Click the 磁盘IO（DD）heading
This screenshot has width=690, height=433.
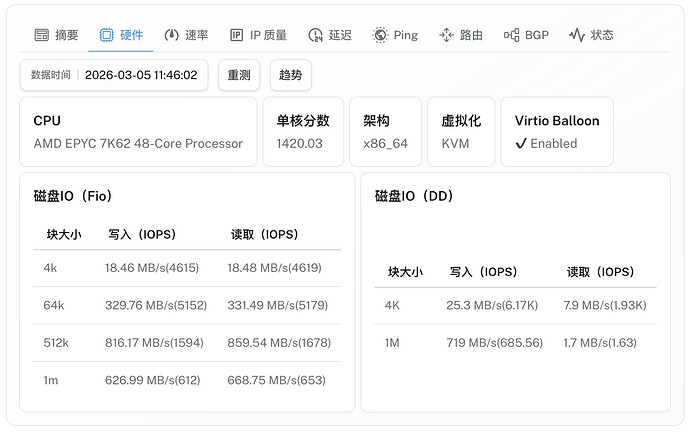(x=414, y=196)
